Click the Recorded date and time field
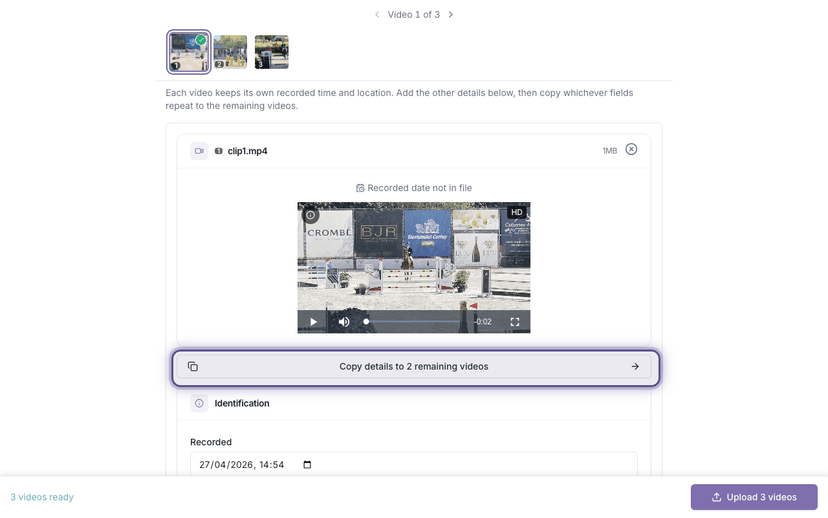The image size is (828, 518). pos(413,465)
